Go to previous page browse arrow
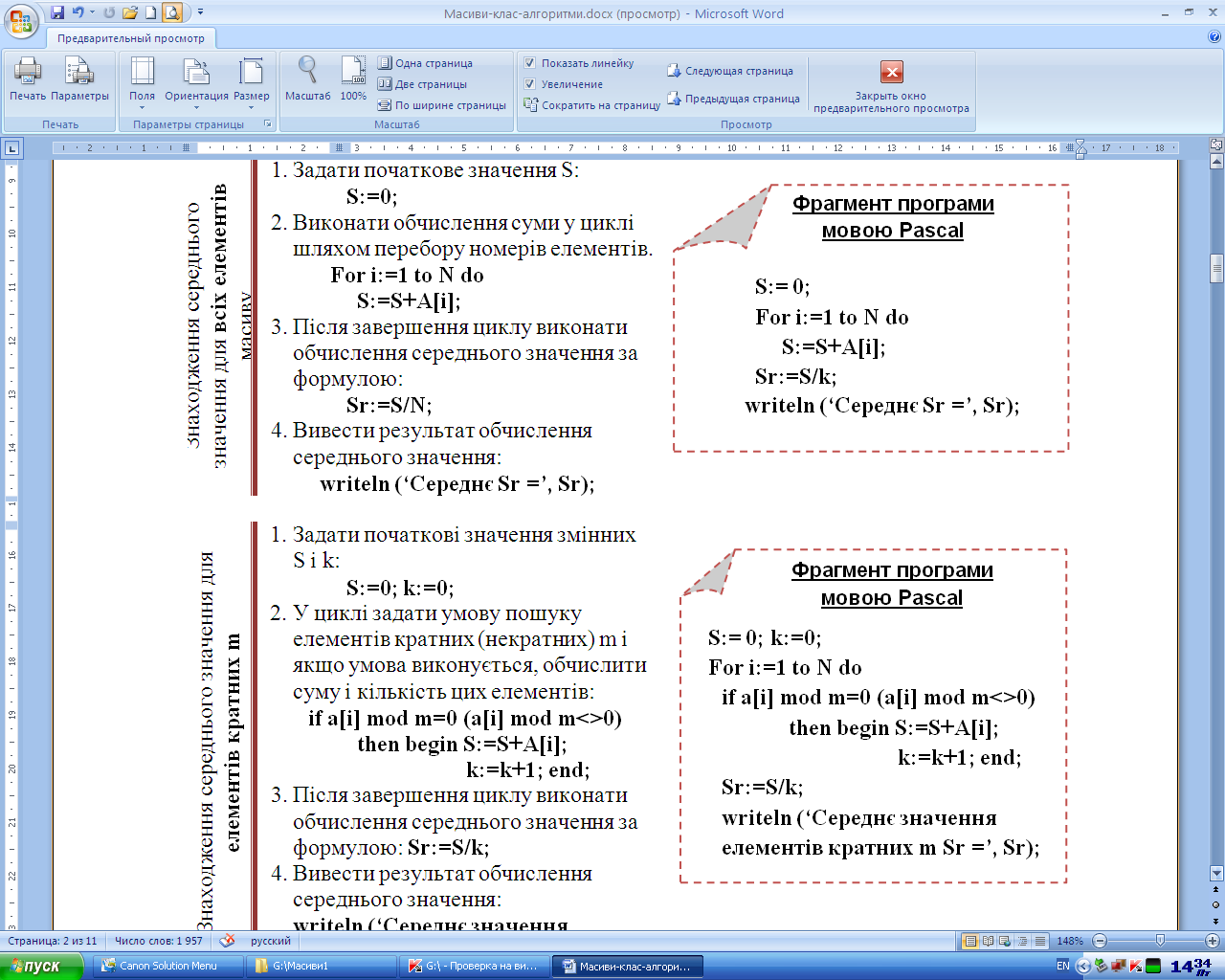 pos(1216,890)
